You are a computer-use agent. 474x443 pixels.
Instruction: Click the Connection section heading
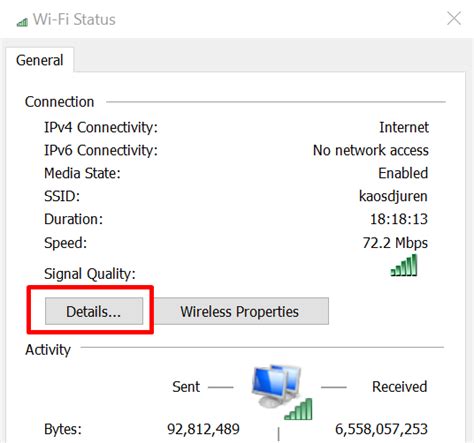coord(59,102)
